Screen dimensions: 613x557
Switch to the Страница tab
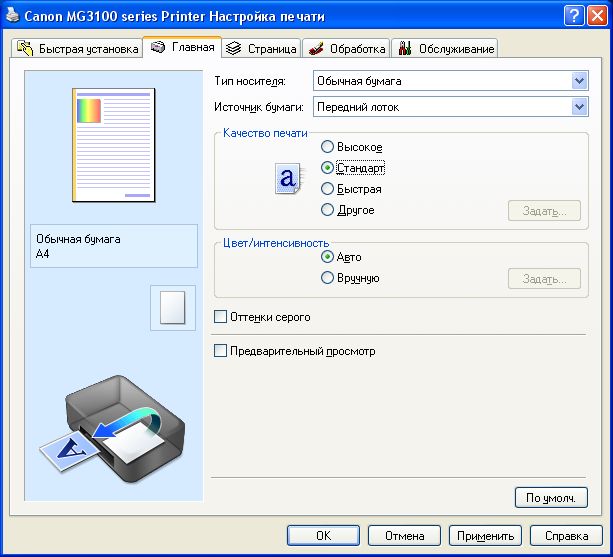pos(261,48)
